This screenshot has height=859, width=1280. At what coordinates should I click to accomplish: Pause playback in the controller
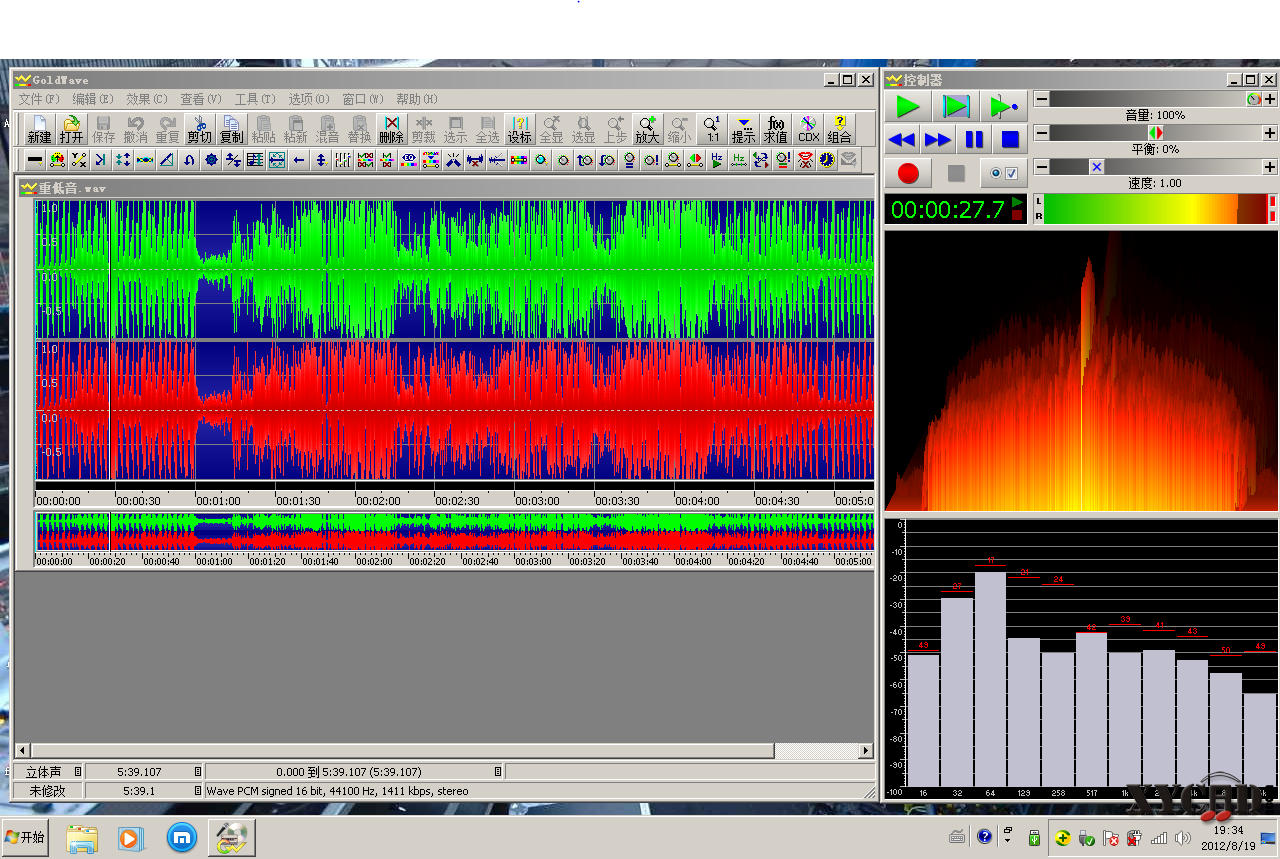tap(974, 140)
